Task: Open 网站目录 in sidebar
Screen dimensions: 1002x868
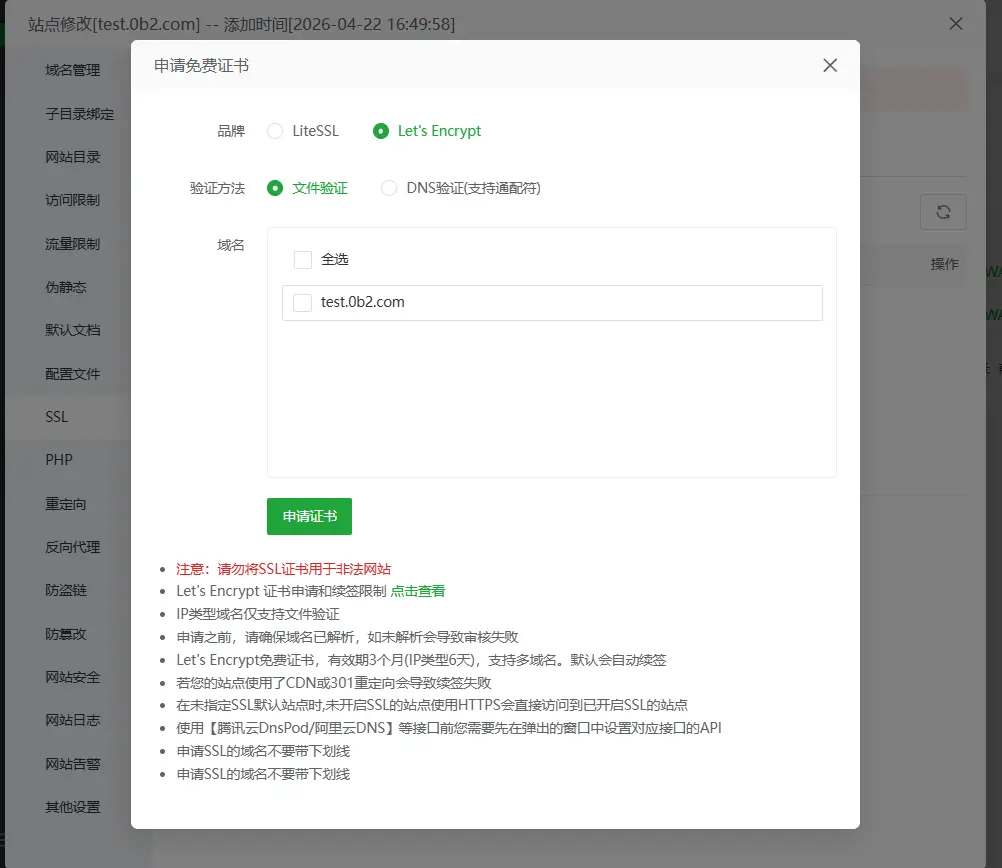Action: tap(72, 157)
